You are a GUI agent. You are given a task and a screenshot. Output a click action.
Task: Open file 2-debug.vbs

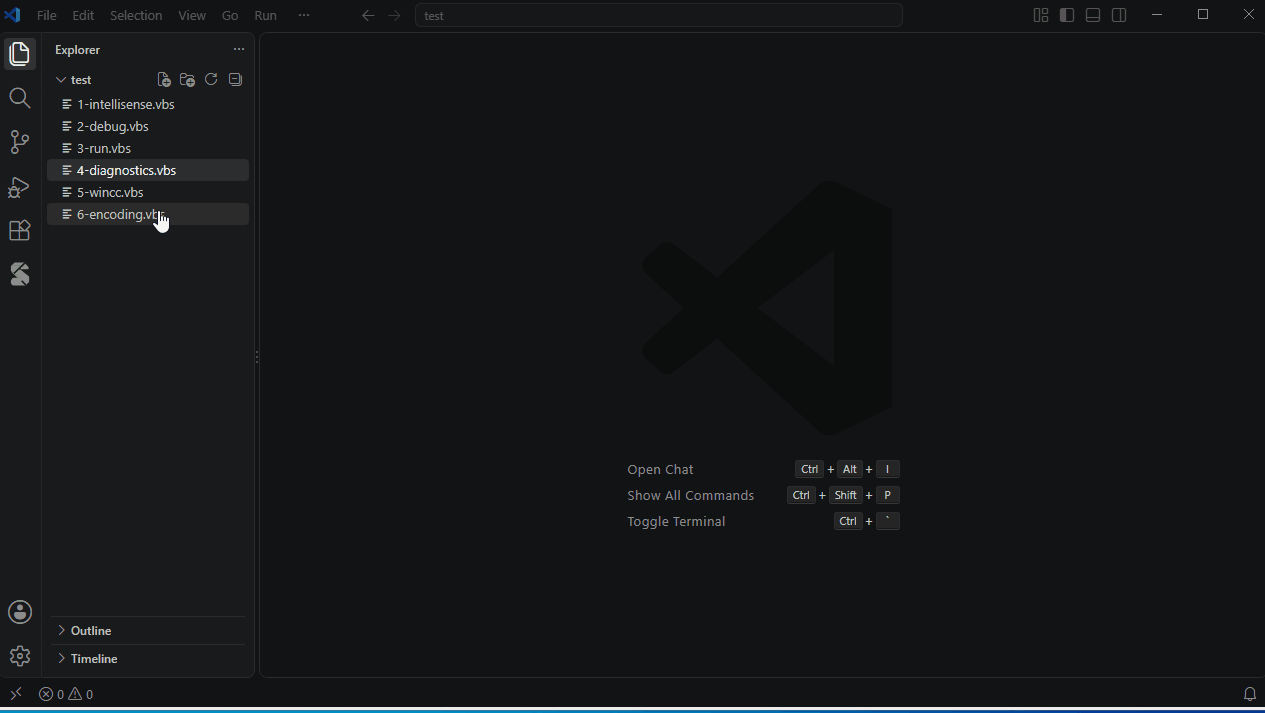(148, 126)
